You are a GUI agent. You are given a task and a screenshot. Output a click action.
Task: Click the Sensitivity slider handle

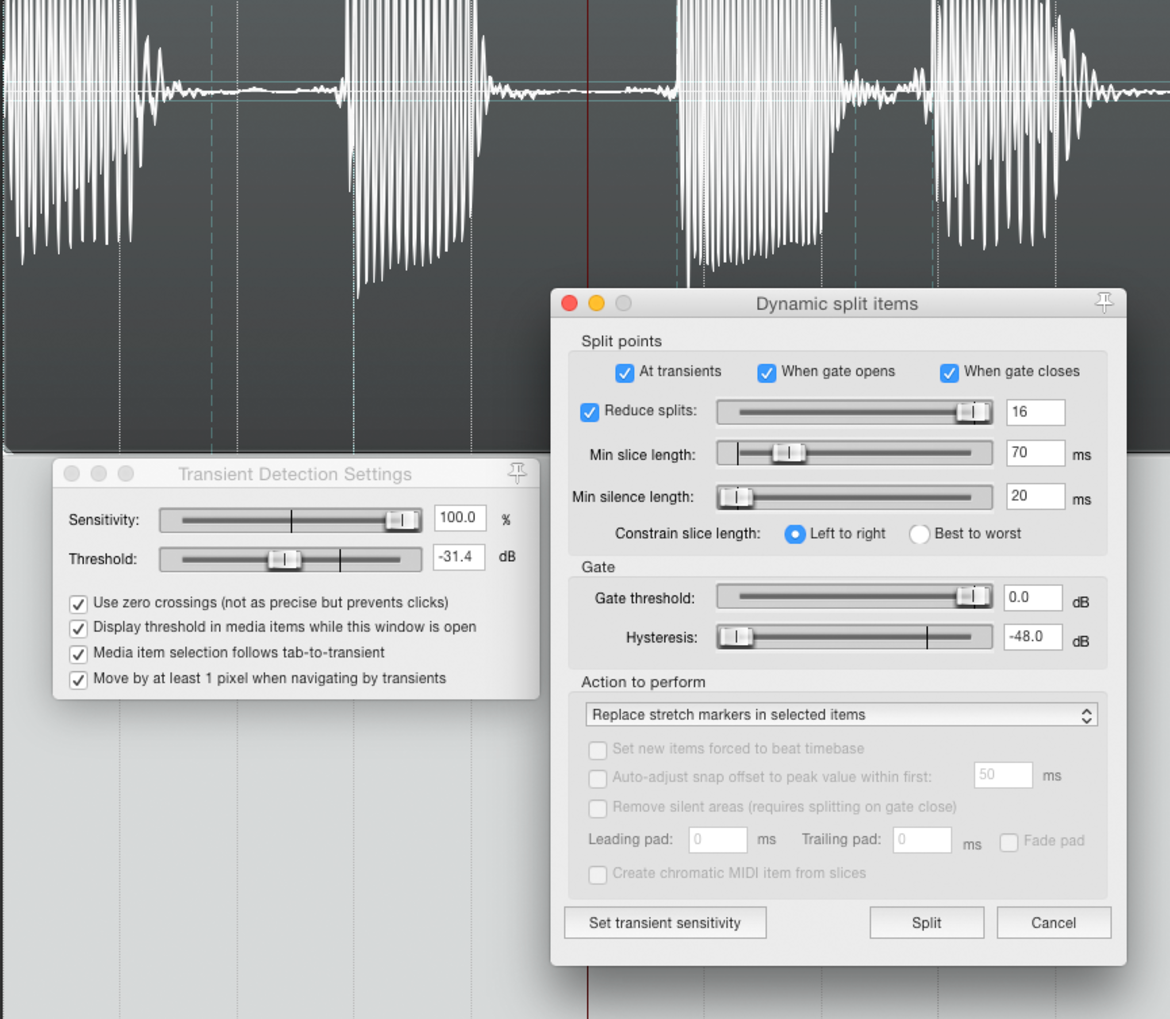click(x=402, y=520)
